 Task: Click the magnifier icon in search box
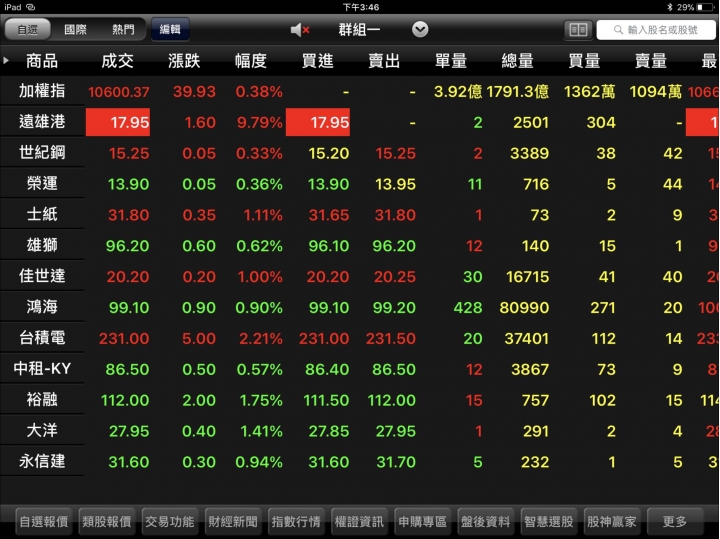point(618,30)
